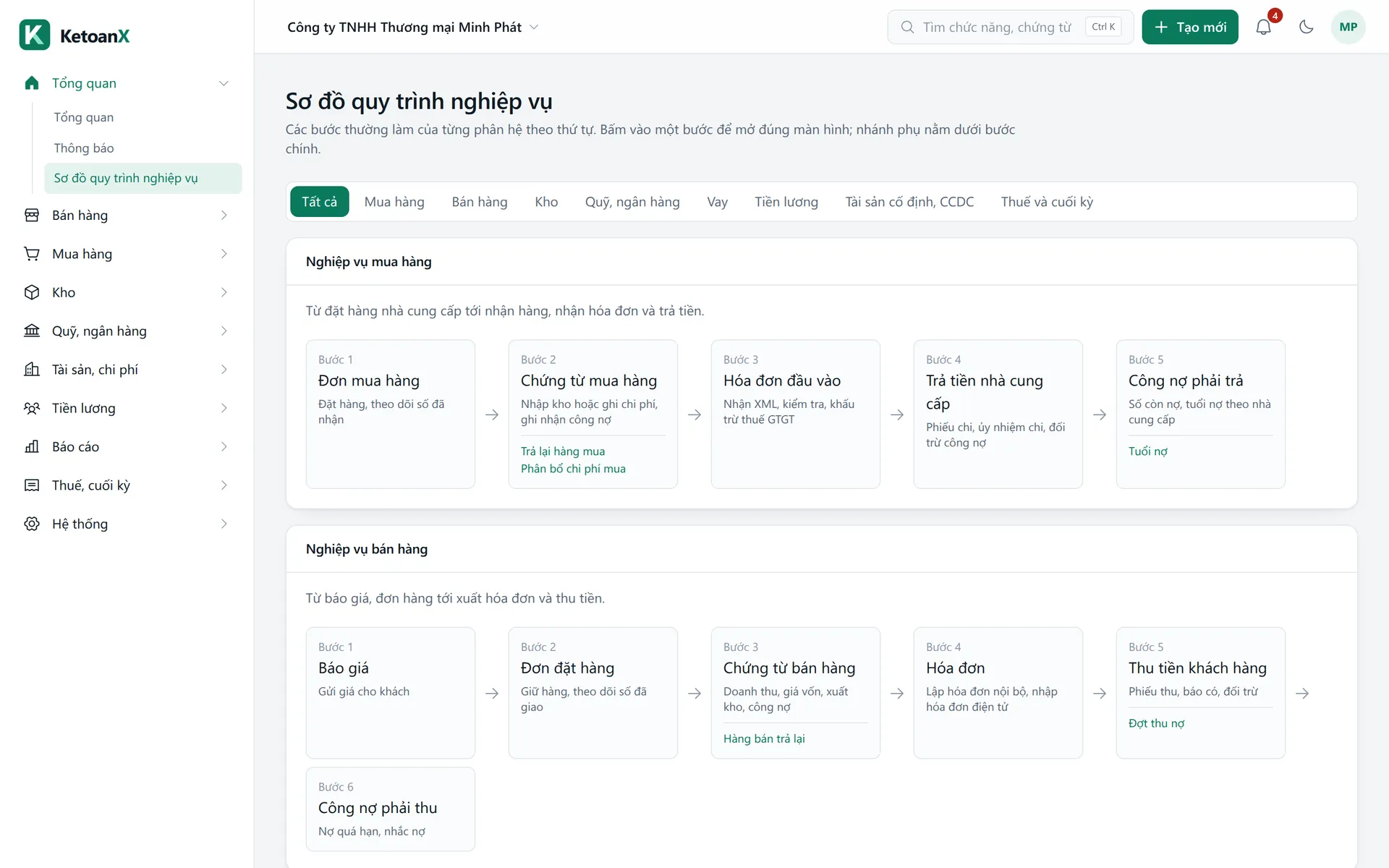
Task: Click the Tài sản, chi phí building icon
Action: [x=32, y=370]
